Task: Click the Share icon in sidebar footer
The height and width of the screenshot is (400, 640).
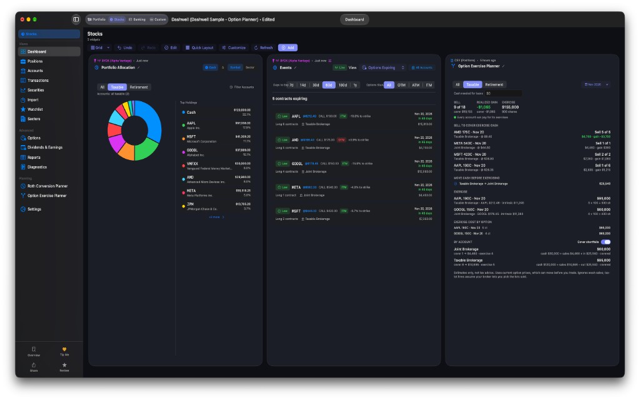Action: [x=34, y=365]
